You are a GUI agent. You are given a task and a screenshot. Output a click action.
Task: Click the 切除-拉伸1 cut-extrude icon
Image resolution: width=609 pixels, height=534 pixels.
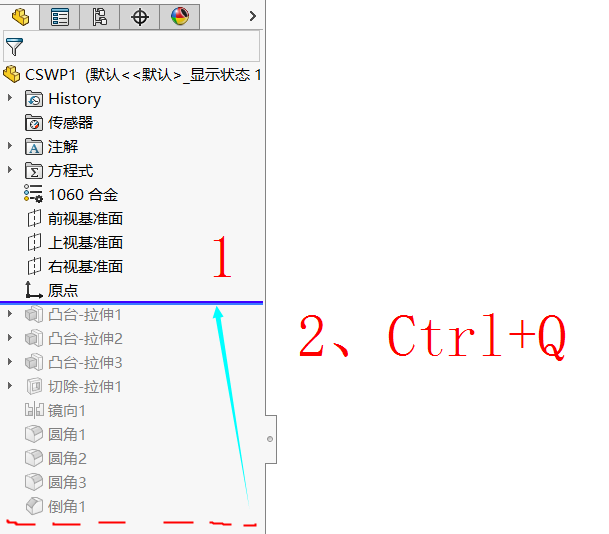pos(34,386)
